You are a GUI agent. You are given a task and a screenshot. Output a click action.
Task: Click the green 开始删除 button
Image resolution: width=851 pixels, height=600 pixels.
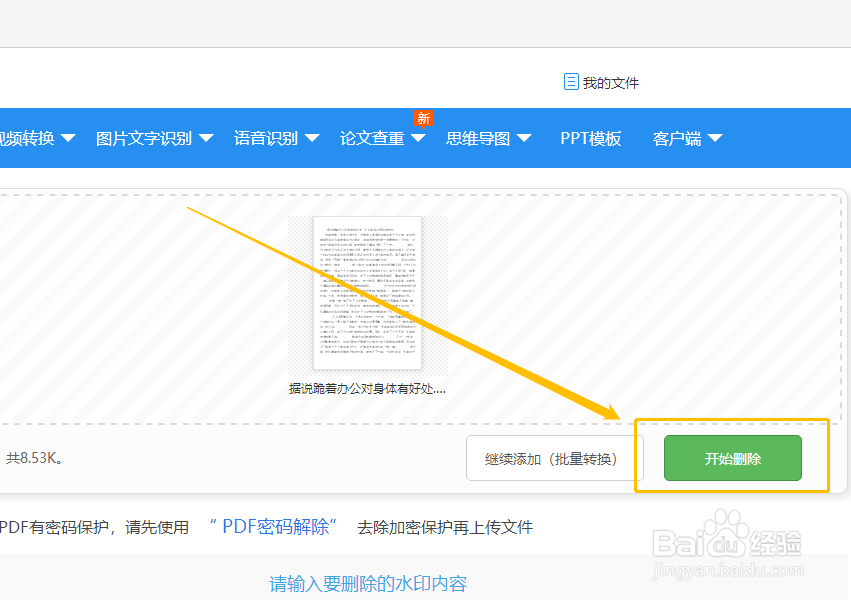(733, 457)
